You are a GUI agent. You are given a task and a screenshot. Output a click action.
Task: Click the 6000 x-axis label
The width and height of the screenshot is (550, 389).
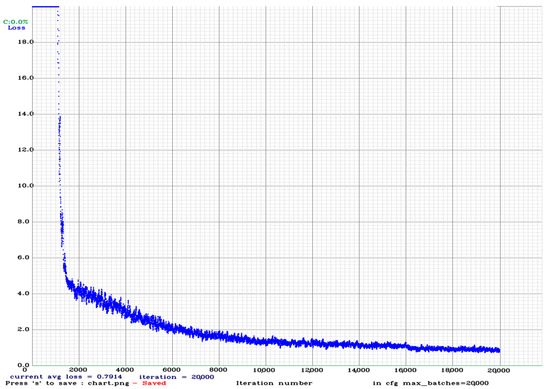(x=172, y=370)
